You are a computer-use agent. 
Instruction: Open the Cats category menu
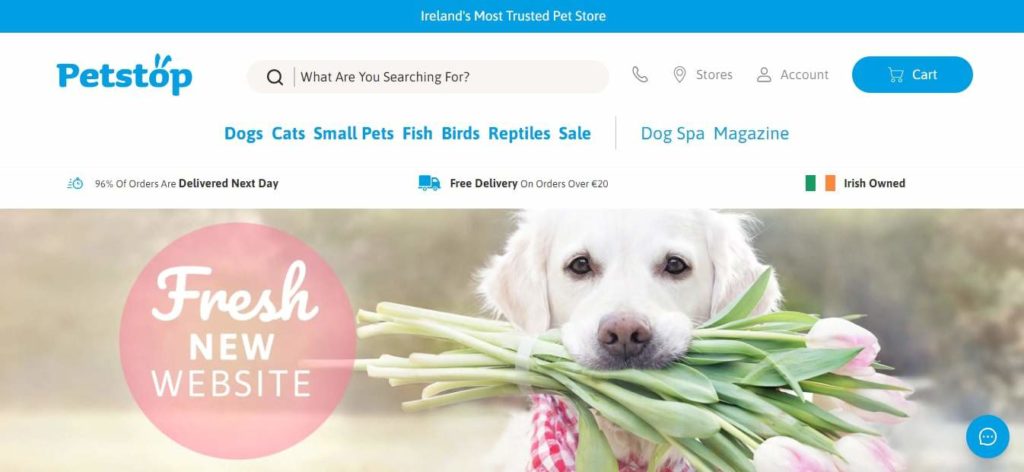(288, 133)
